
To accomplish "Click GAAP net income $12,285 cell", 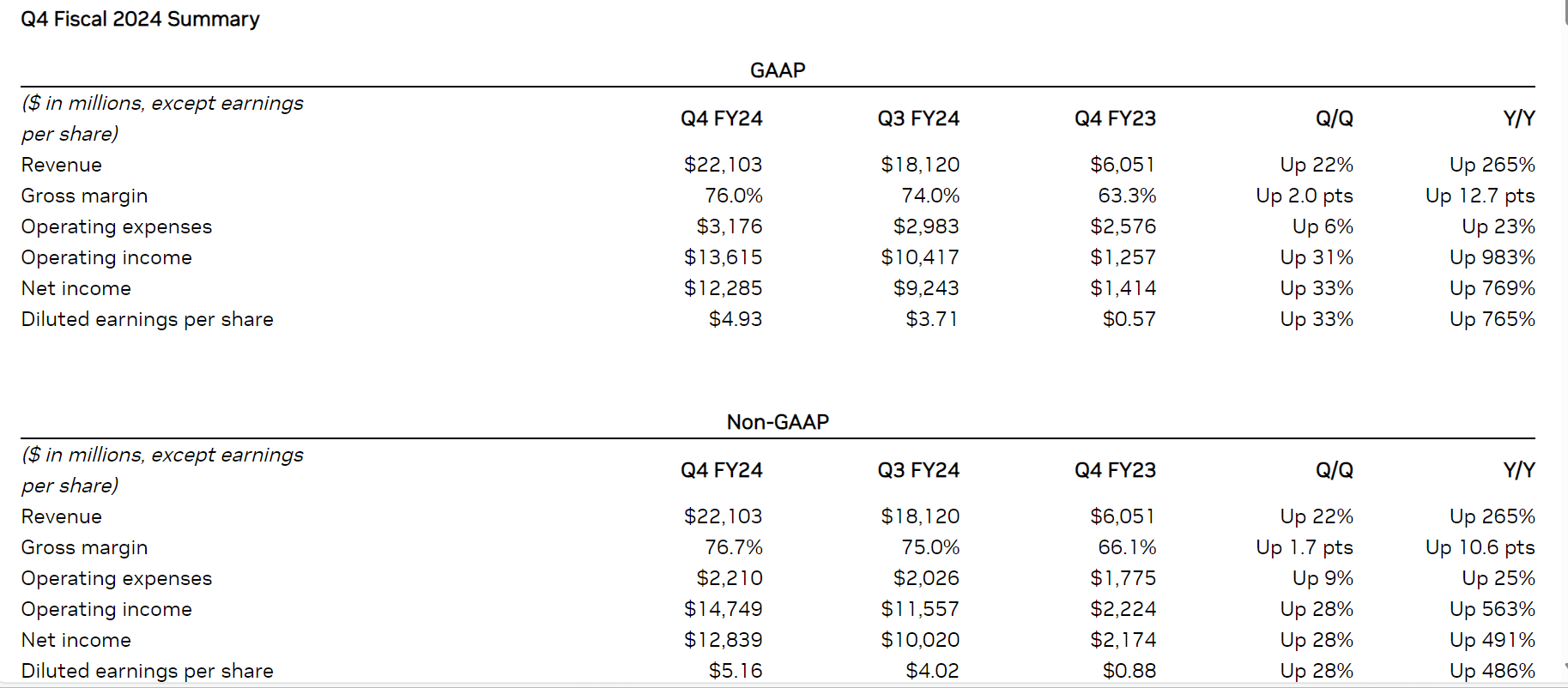I will tap(723, 288).
